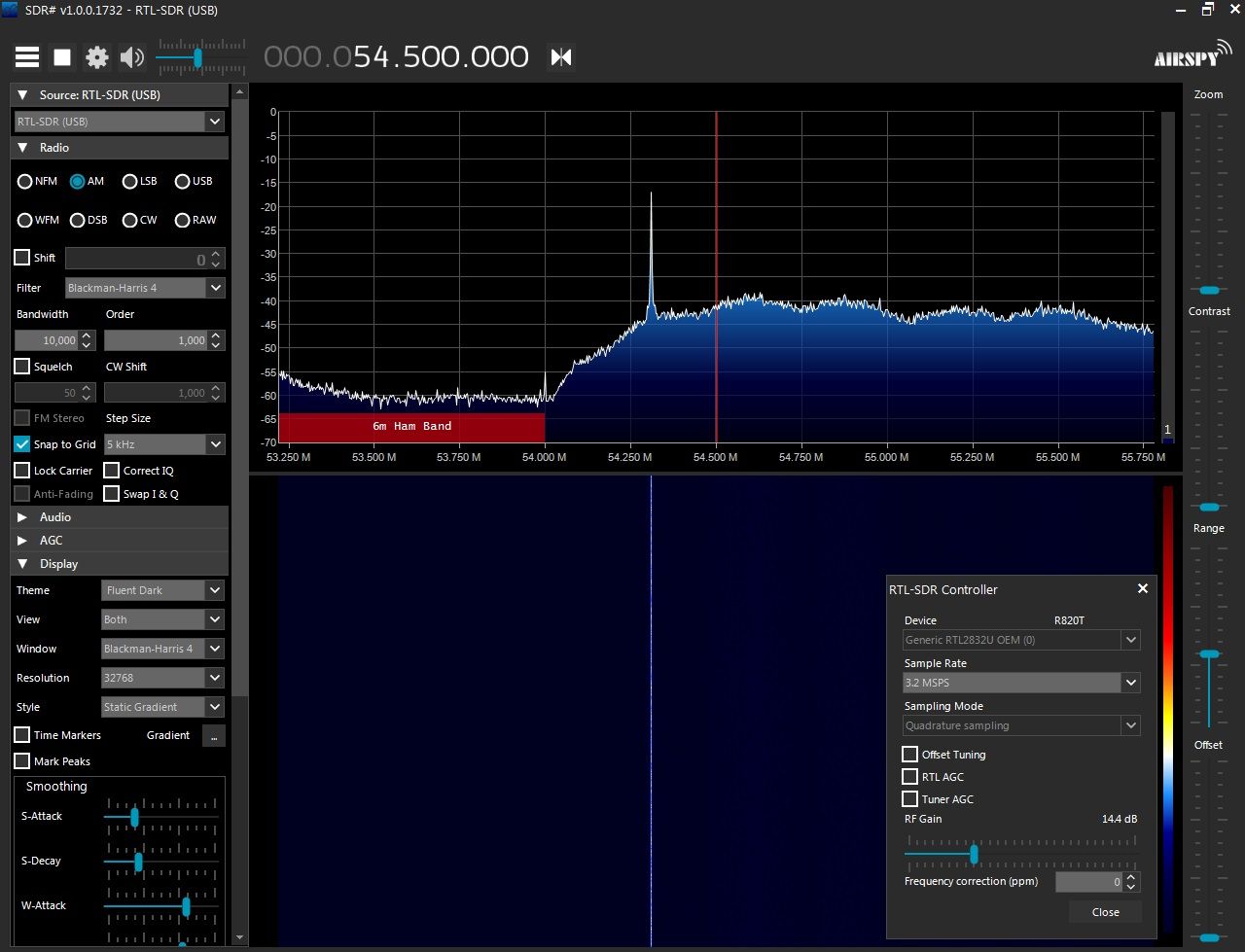This screenshot has width=1245, height=952.
Task: Click the Bandwidth input field
Action: (47, 340)
